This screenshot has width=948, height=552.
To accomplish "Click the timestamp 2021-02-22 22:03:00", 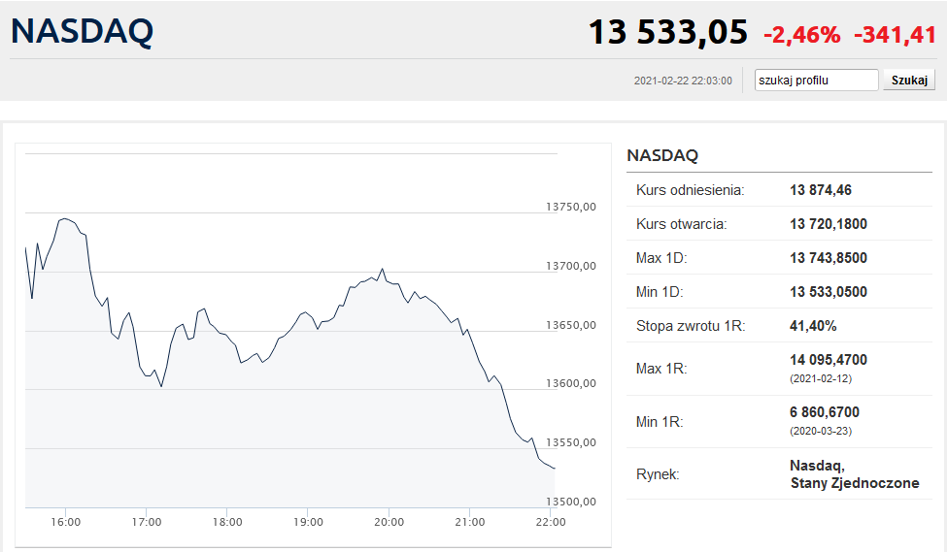I will (x=683, y=81).
